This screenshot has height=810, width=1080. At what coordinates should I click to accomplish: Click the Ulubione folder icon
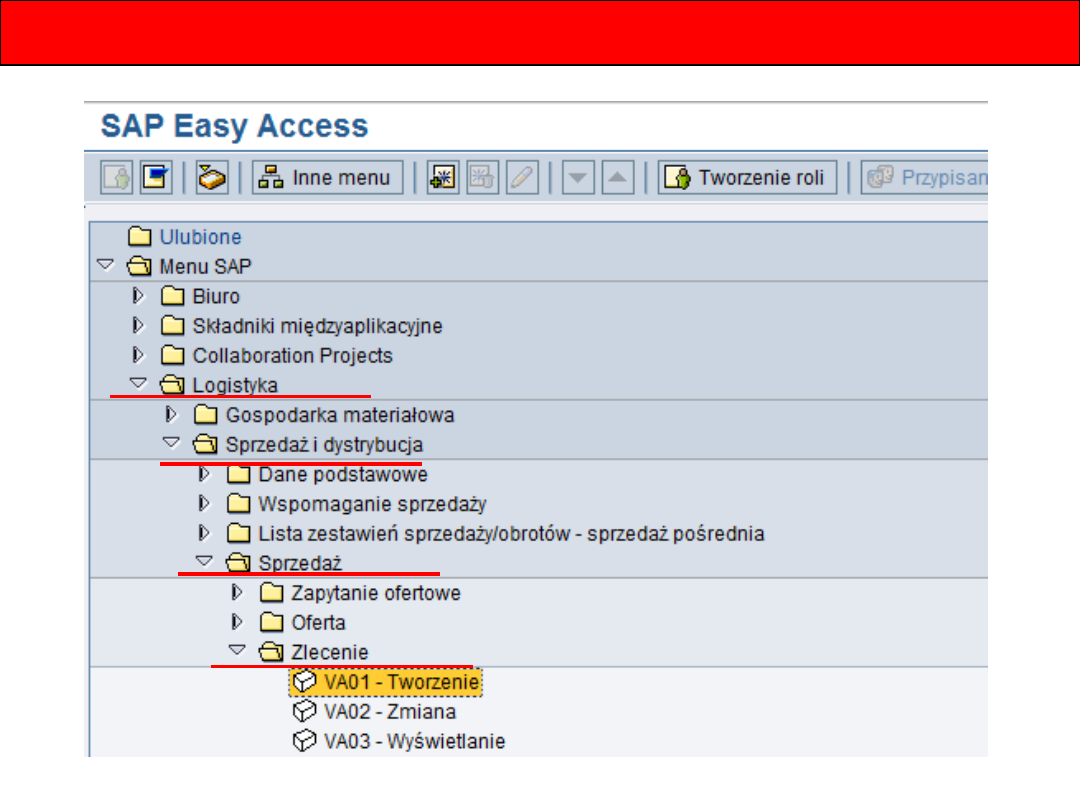[x=139, y=237]
